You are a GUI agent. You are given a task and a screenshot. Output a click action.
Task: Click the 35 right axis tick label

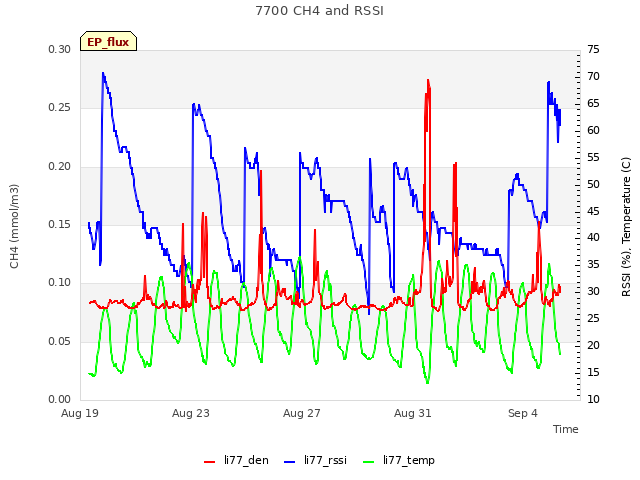pos(593,264)
